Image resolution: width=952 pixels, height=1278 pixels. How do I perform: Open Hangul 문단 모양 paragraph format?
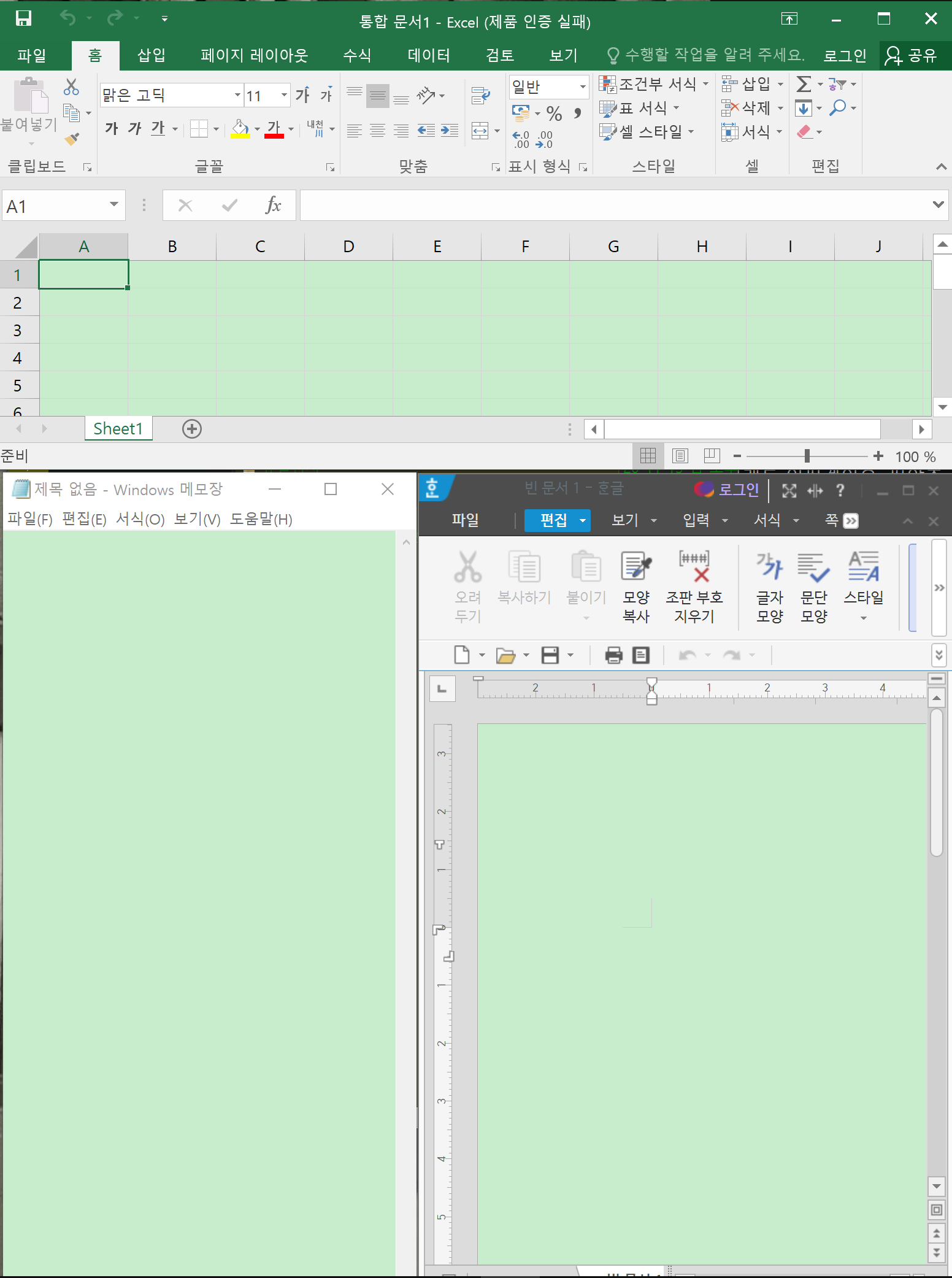814,586
